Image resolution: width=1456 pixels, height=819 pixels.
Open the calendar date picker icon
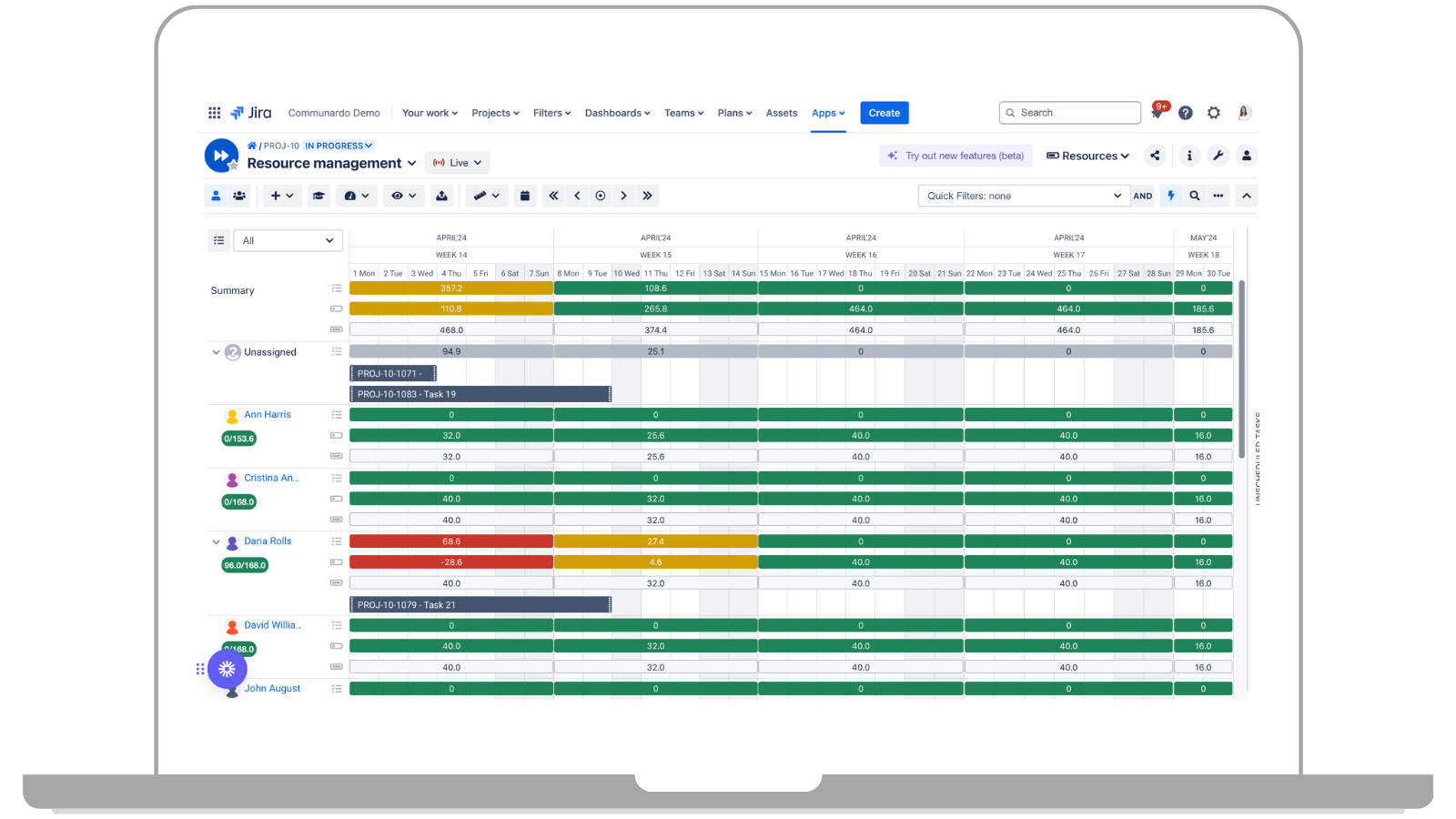(525, 196)
